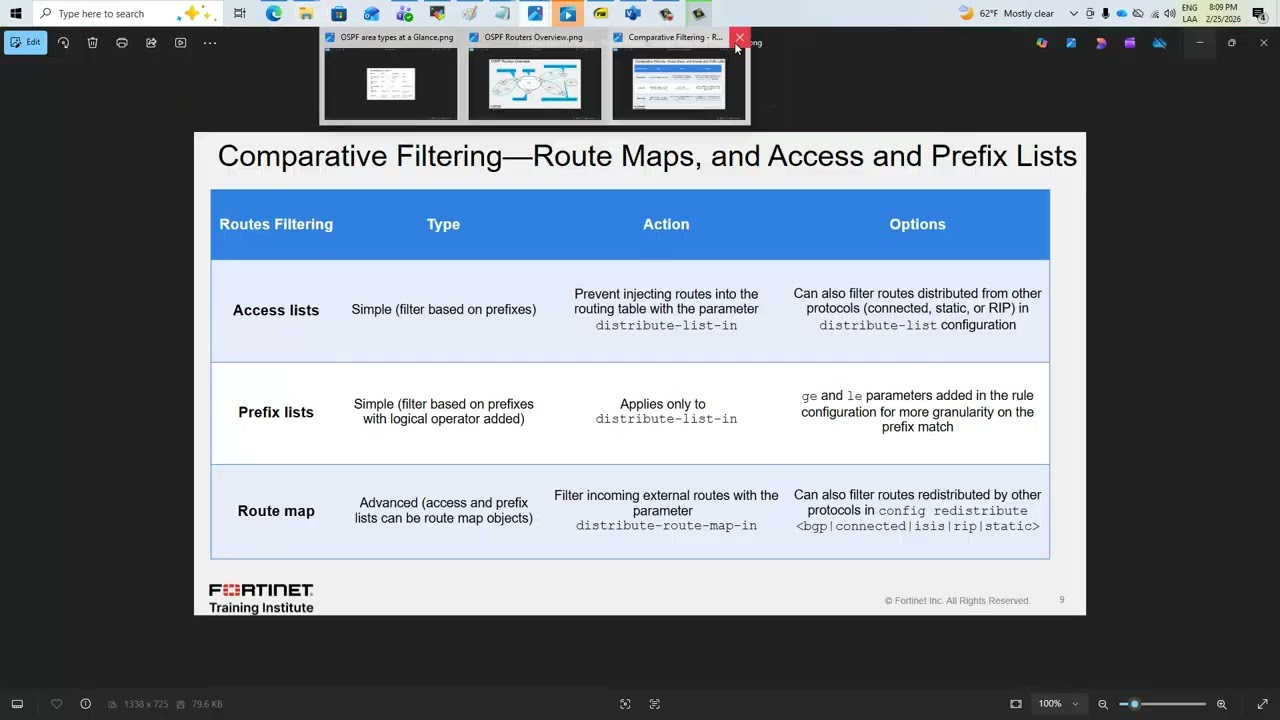Image resolution: width=1280 pixels, height=720 pixels.
Task: Click the OneDrive sync-off icon in title bar
Action: coord(1160,43)
